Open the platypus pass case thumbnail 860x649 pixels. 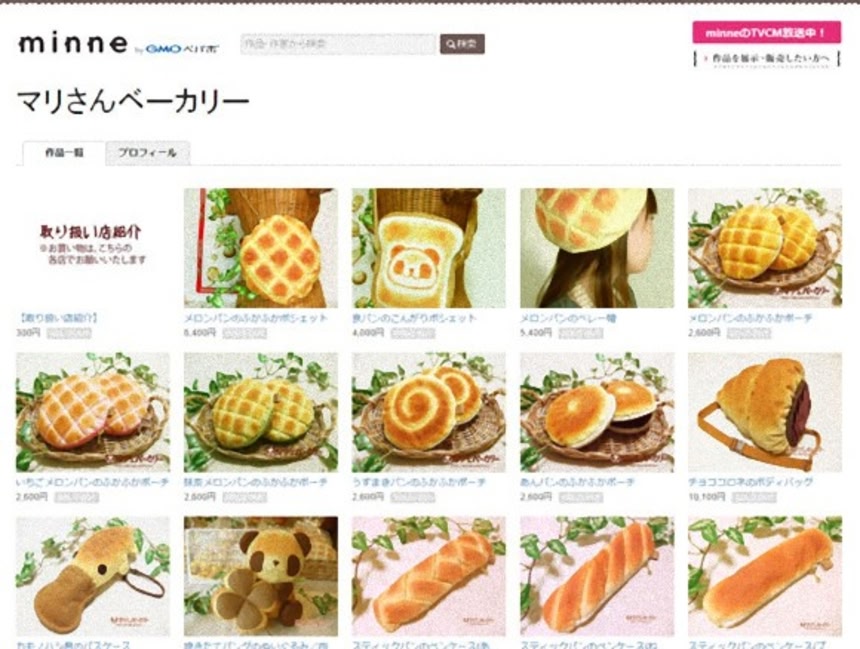93,576
